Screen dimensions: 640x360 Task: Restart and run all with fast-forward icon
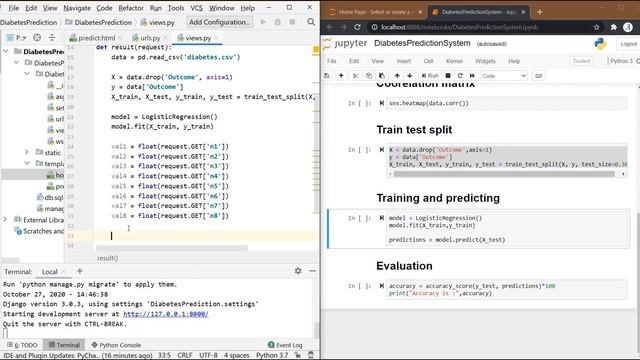point(472,76)
